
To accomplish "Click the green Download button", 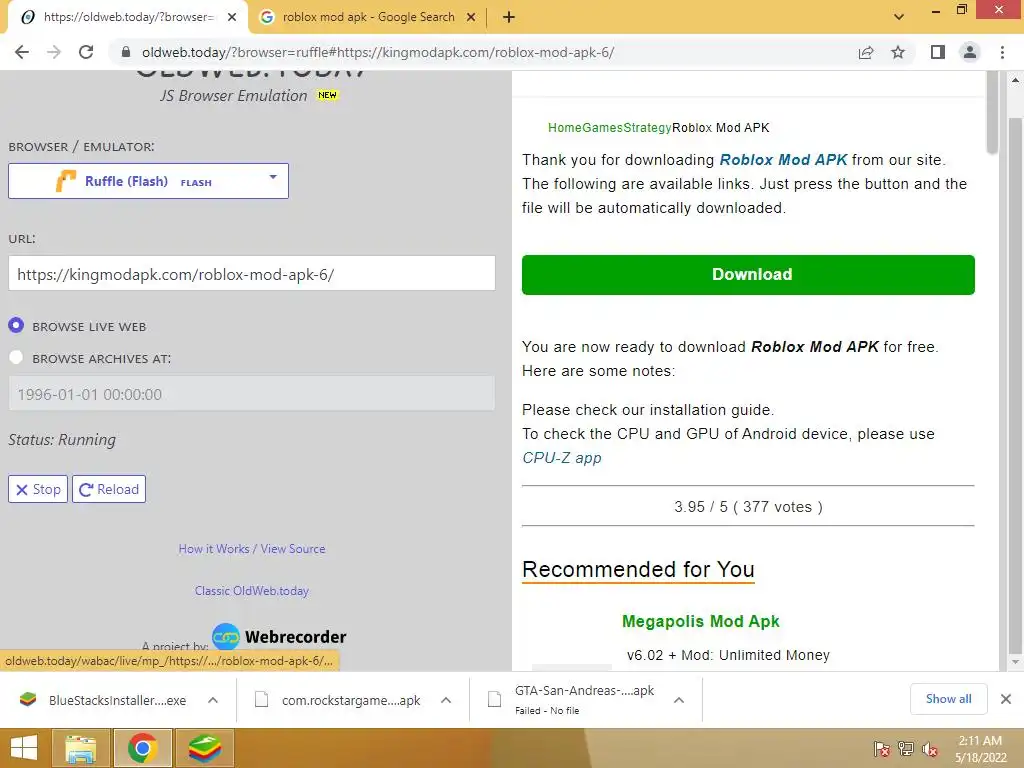I will 748,275.
